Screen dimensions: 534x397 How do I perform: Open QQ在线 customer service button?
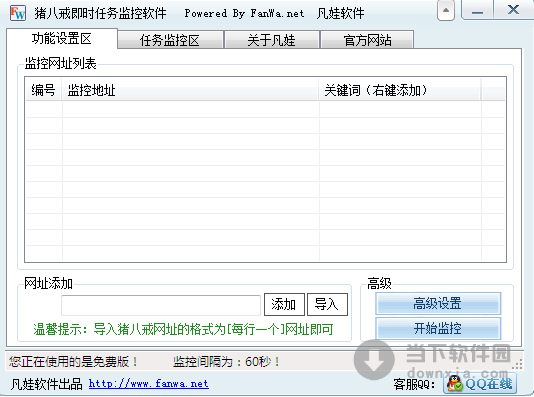[480, 384]
